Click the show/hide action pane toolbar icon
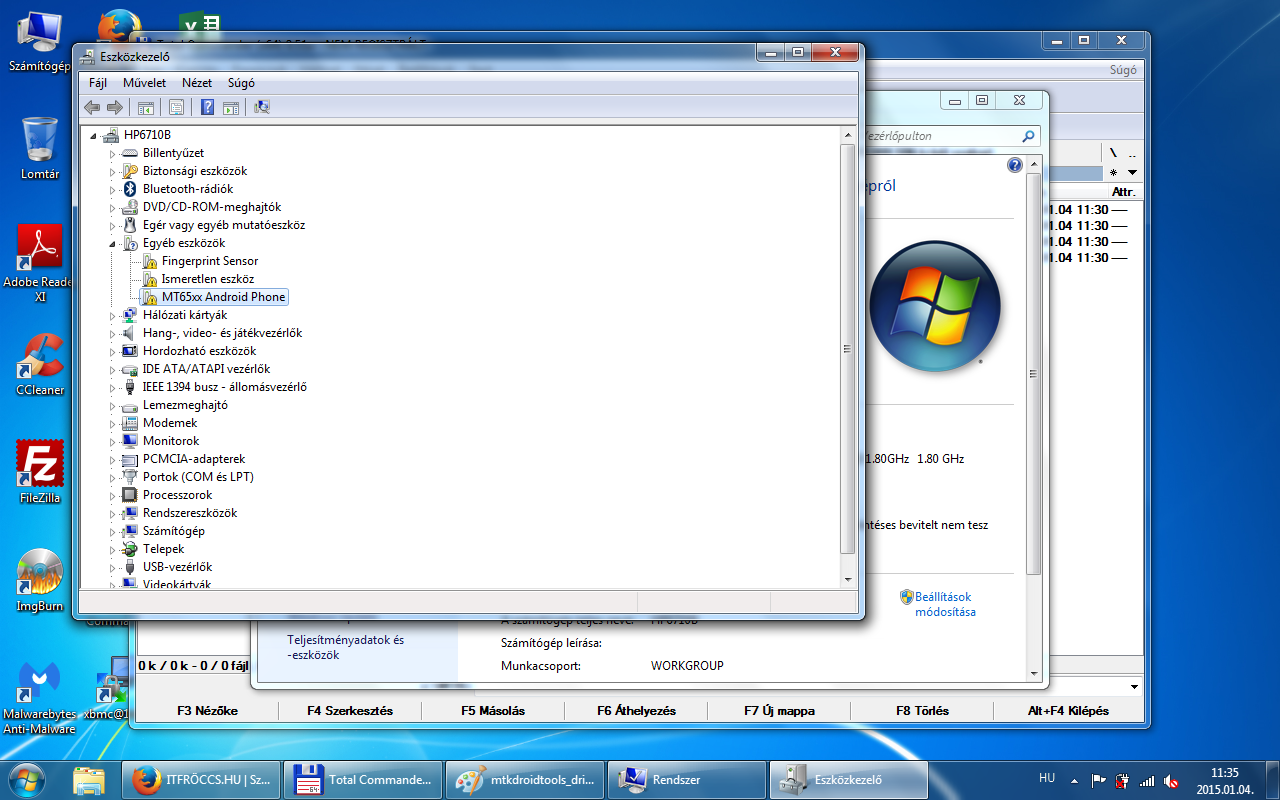This screenshot has height=800, width=1280. click(231, 107)
